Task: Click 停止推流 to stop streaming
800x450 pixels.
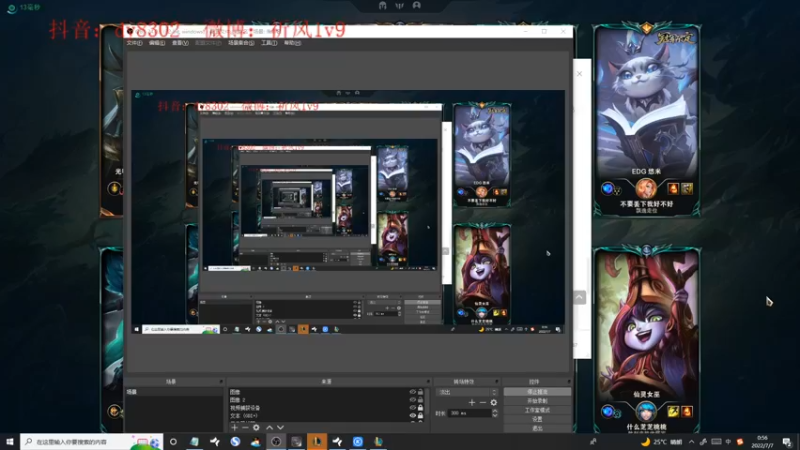Action: [x=537, y=392]
